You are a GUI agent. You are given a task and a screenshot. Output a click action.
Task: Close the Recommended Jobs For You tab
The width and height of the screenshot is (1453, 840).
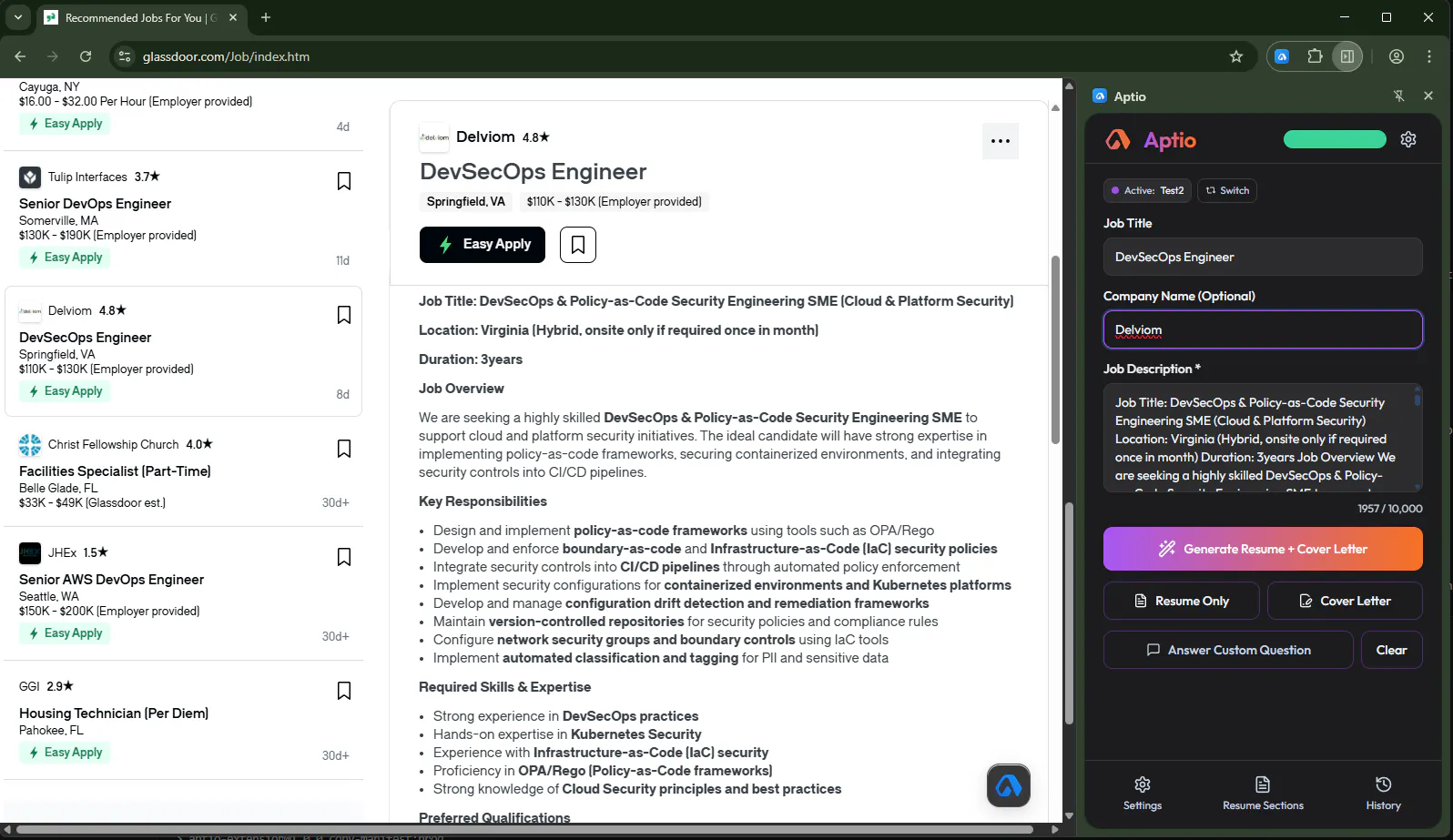tap(233, 17)
